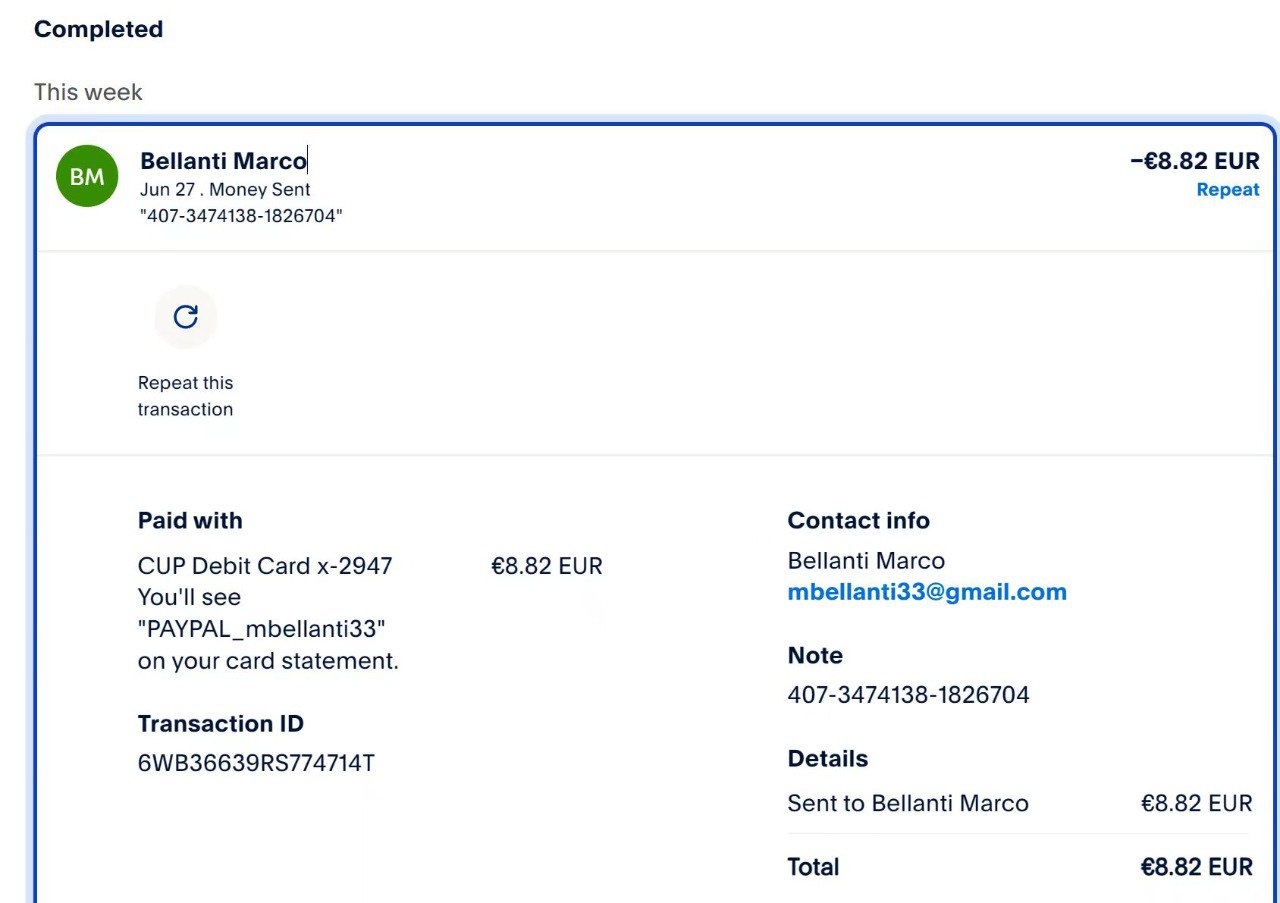Click the €8.82 EUR beside debit card

click(546, 566)
